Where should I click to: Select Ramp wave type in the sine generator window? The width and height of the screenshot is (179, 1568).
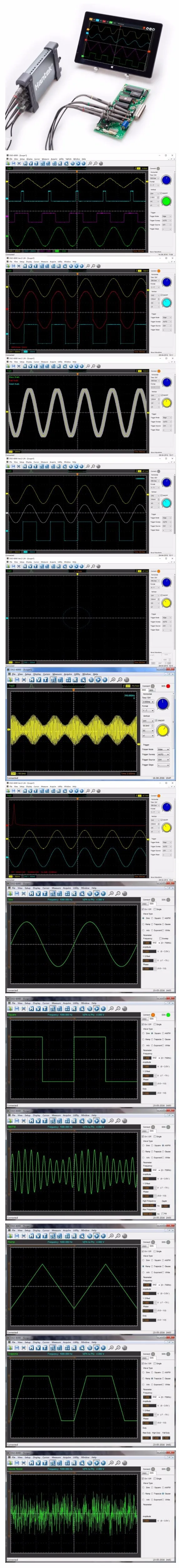coord(143,924)
